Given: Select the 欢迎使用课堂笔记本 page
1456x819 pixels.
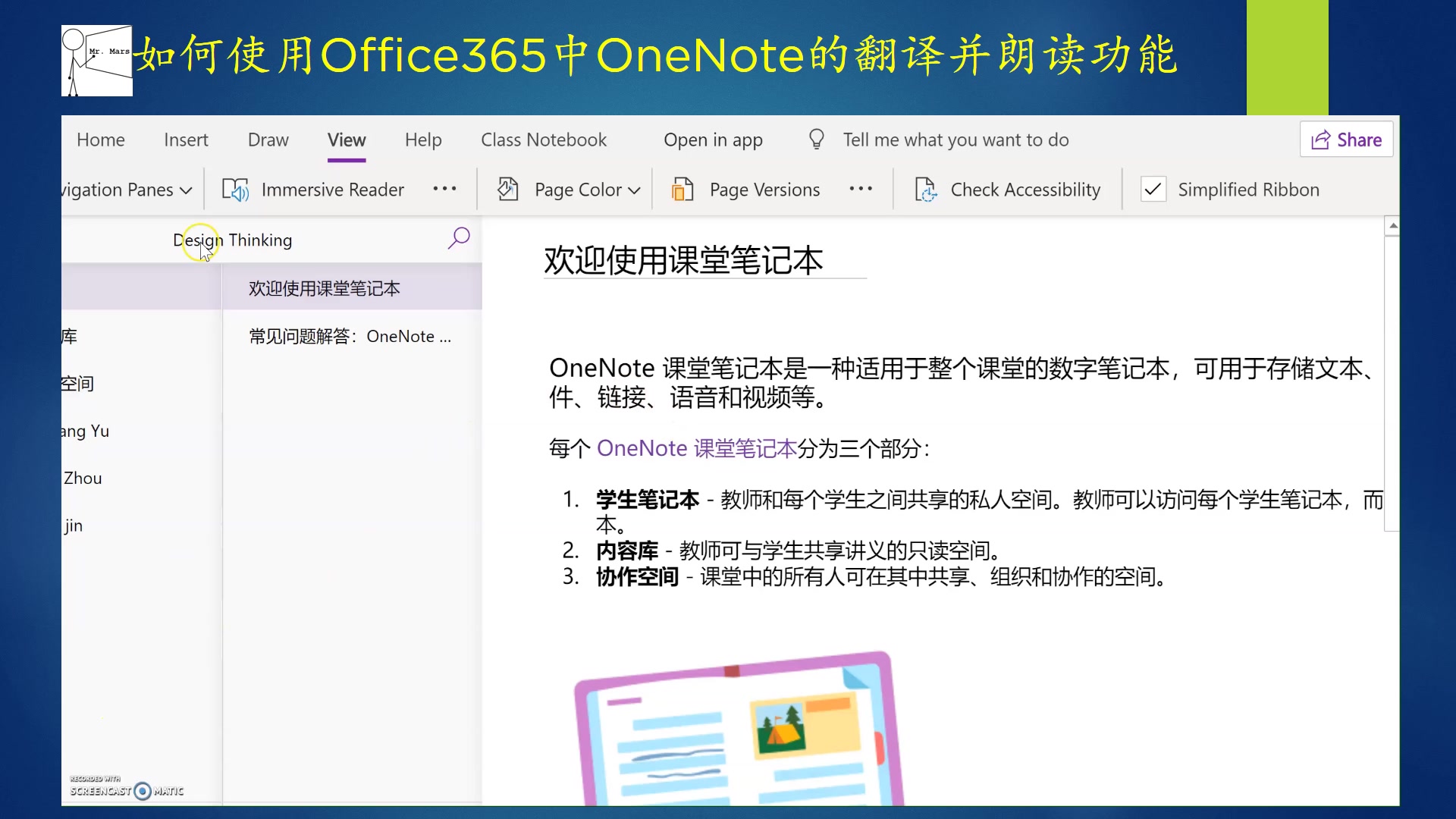Looking at the screenshot, I should (323, 287).
